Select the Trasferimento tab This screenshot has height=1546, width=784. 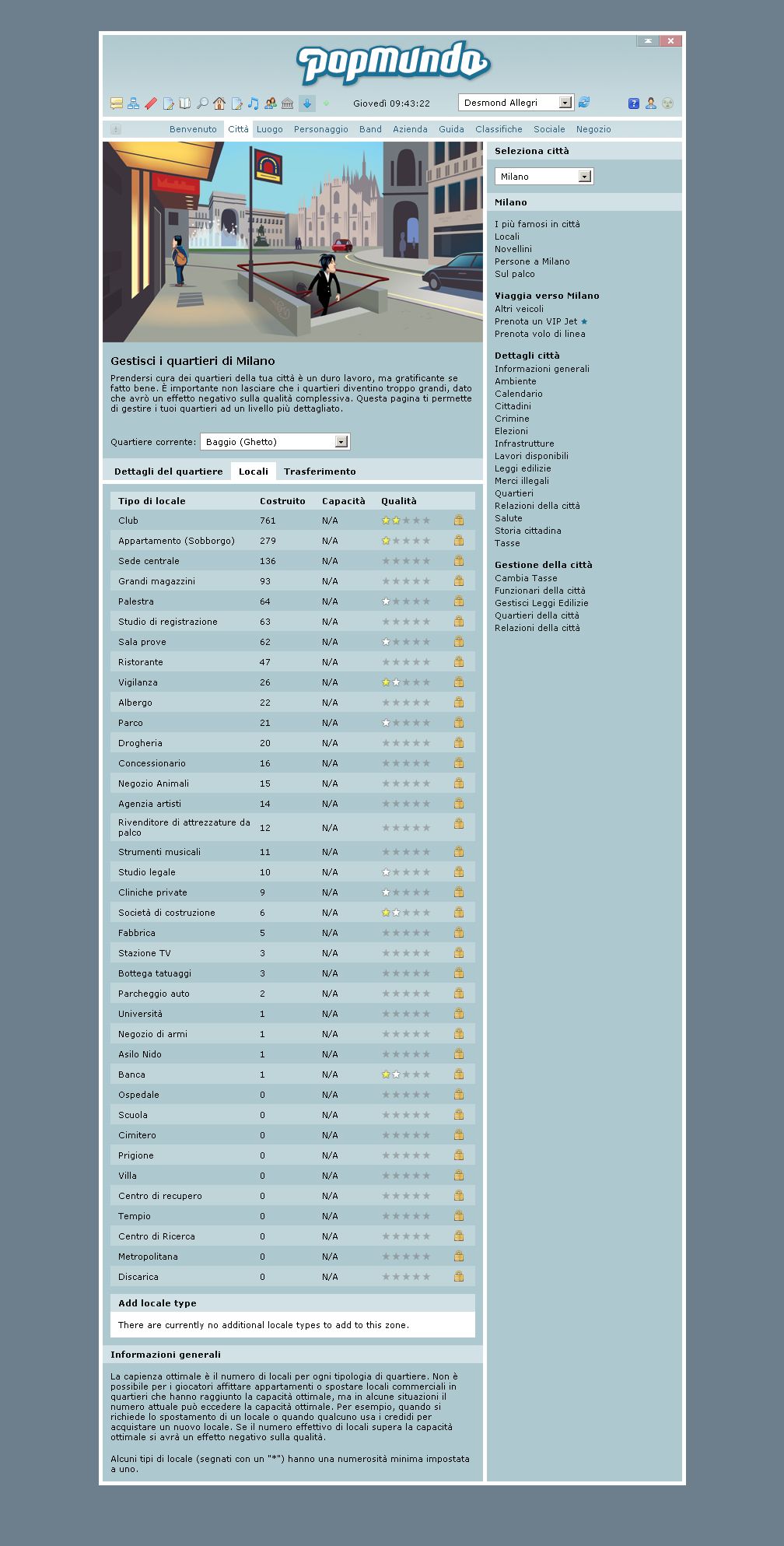click(320, 472)
